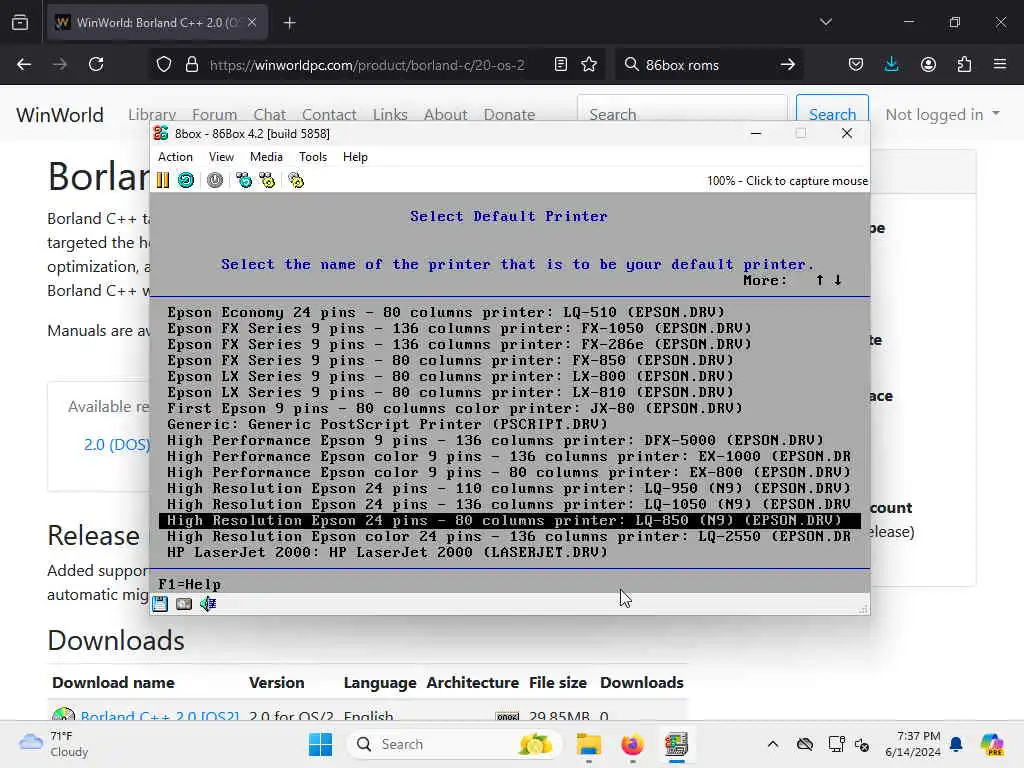Viewport: 1024px width, 768px height.
Task: Open the WinWorld home link
Action: [x=59, y=114]
